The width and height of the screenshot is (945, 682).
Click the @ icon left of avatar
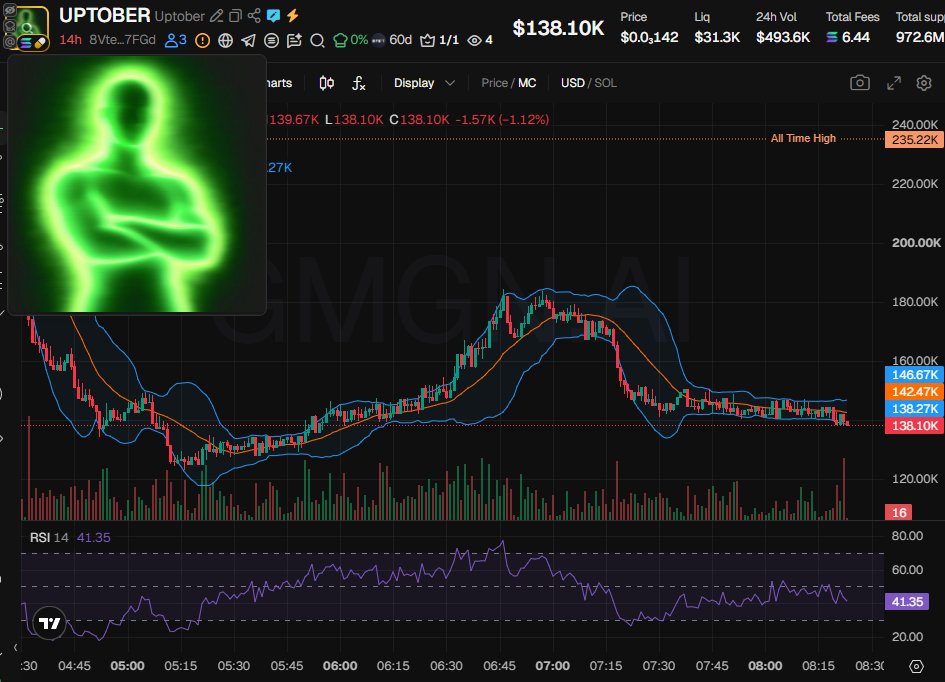[10, 42]
